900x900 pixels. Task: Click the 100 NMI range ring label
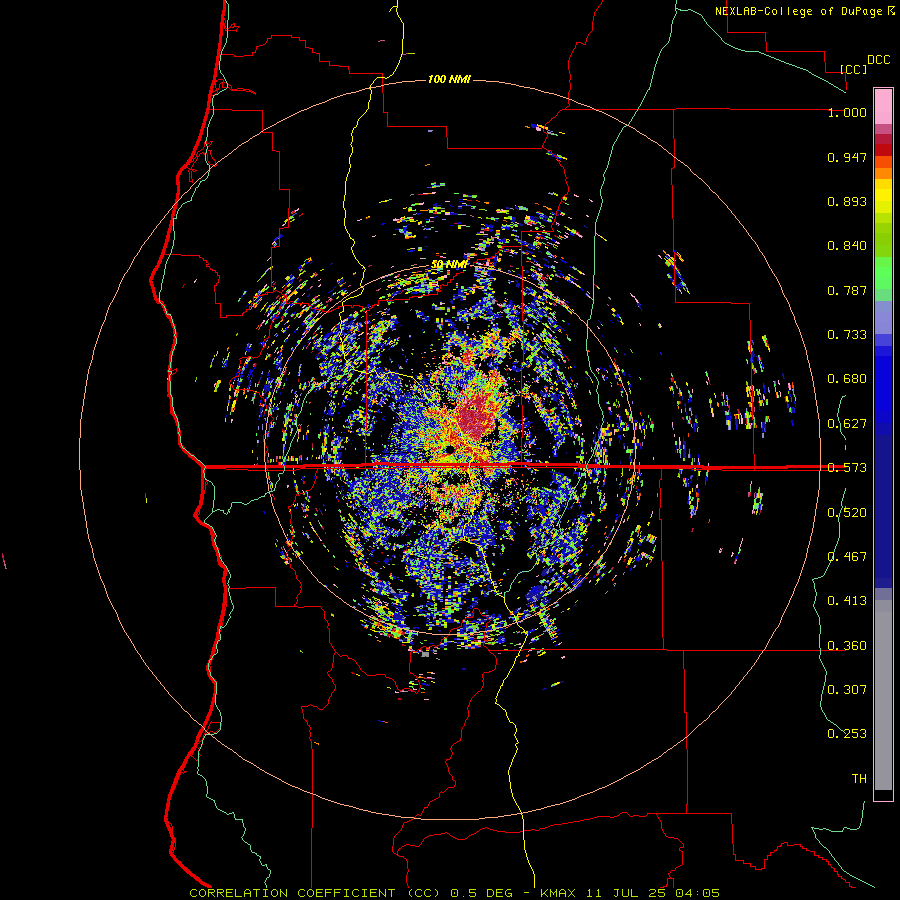point(449,79)
